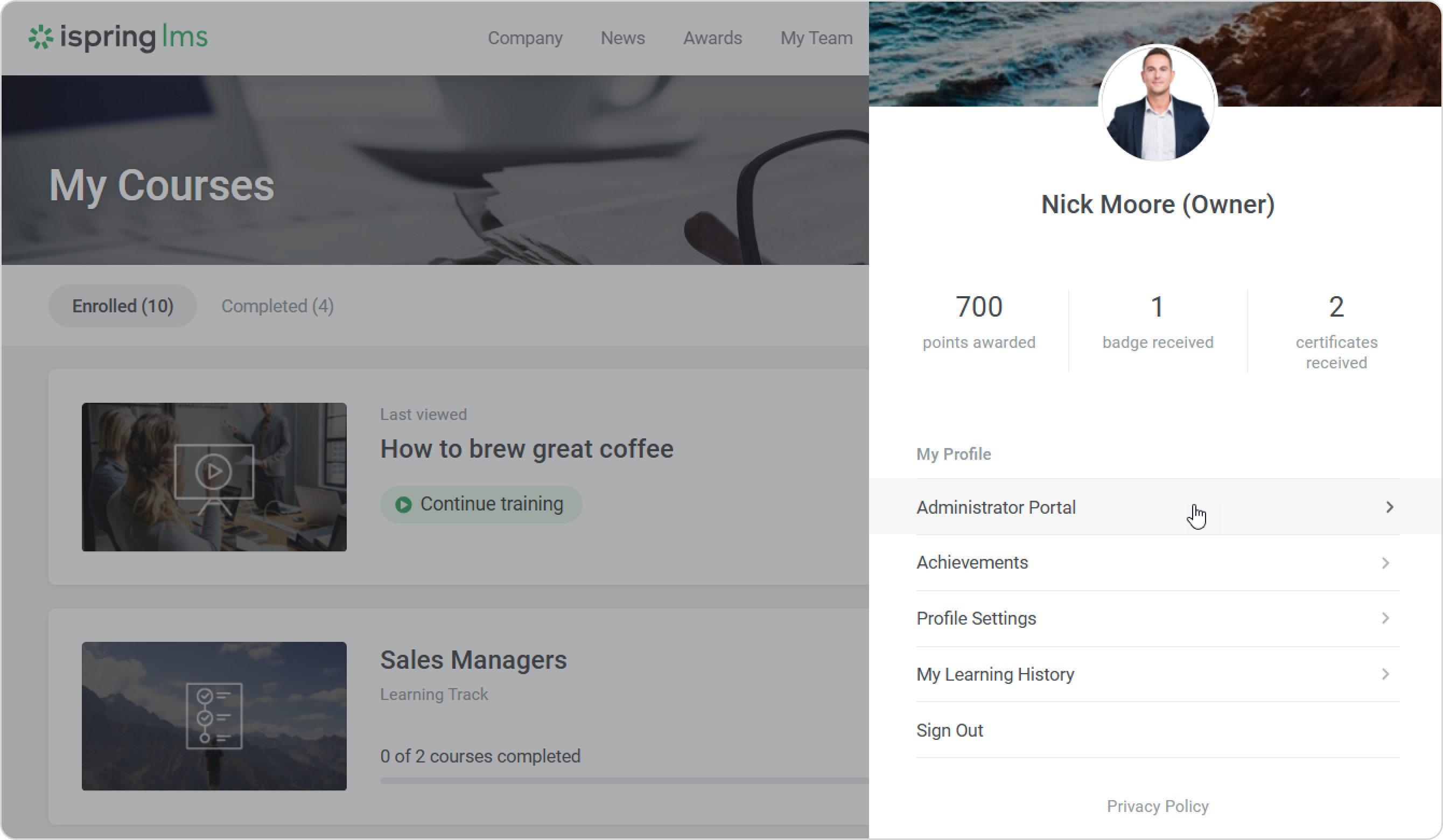Open My Team in navigation
Screen dimensions: 1443x840
816,38
